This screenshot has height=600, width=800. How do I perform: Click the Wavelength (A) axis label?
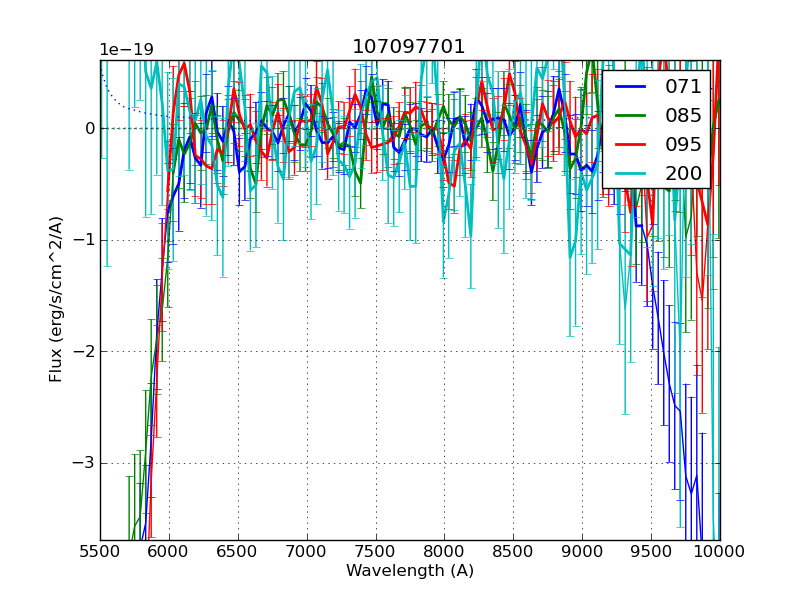(x=410, y=571)
